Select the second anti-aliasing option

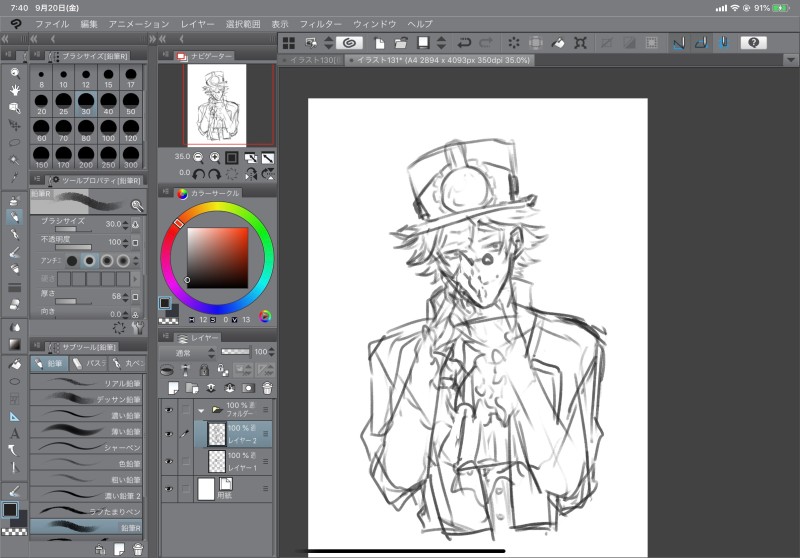click(89, 261)
